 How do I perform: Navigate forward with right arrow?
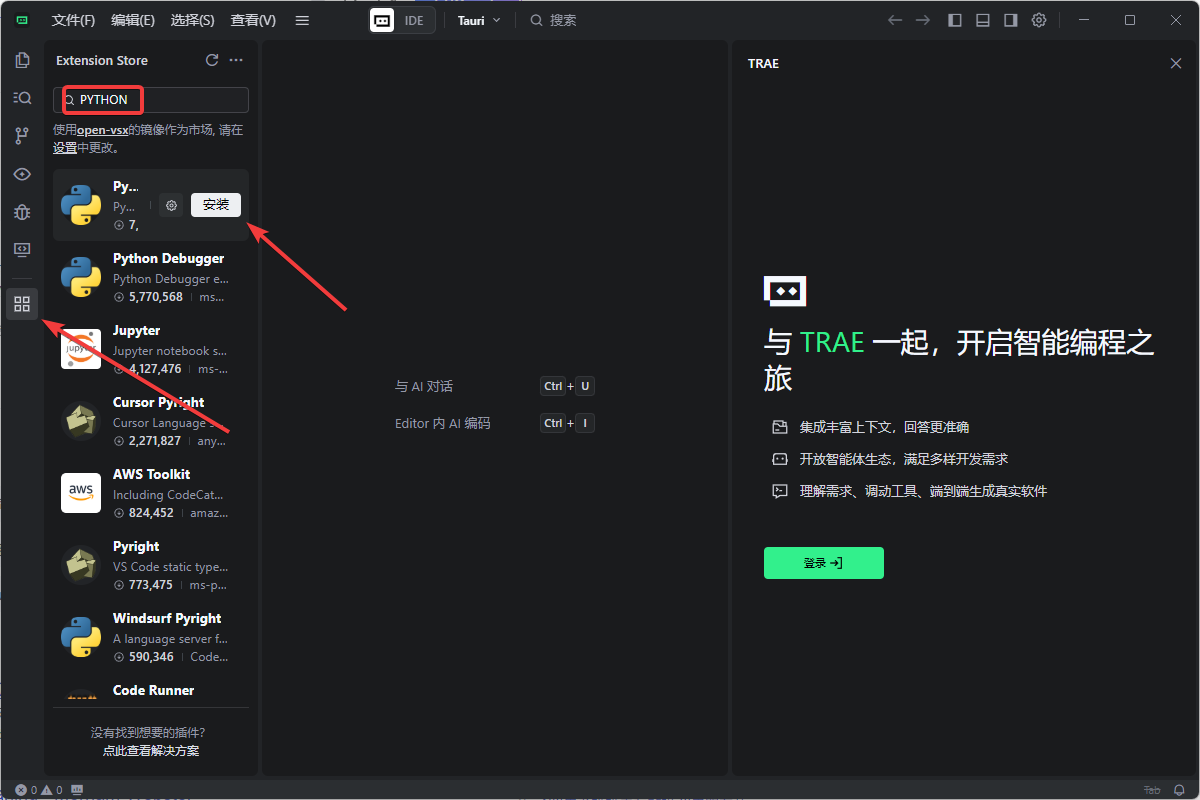[923, 20]
